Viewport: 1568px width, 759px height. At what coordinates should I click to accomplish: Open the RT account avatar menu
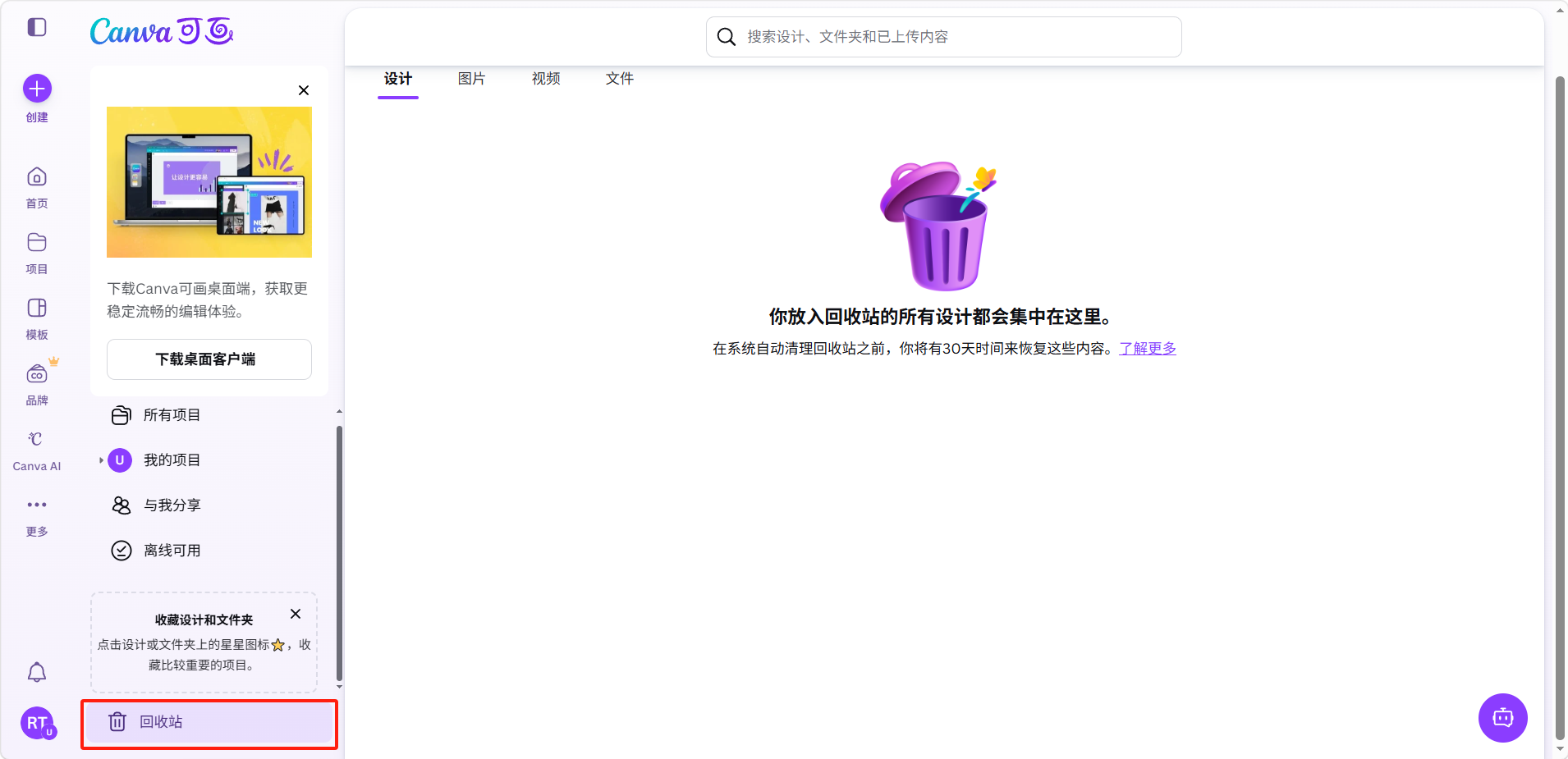(x=37, y=723)
